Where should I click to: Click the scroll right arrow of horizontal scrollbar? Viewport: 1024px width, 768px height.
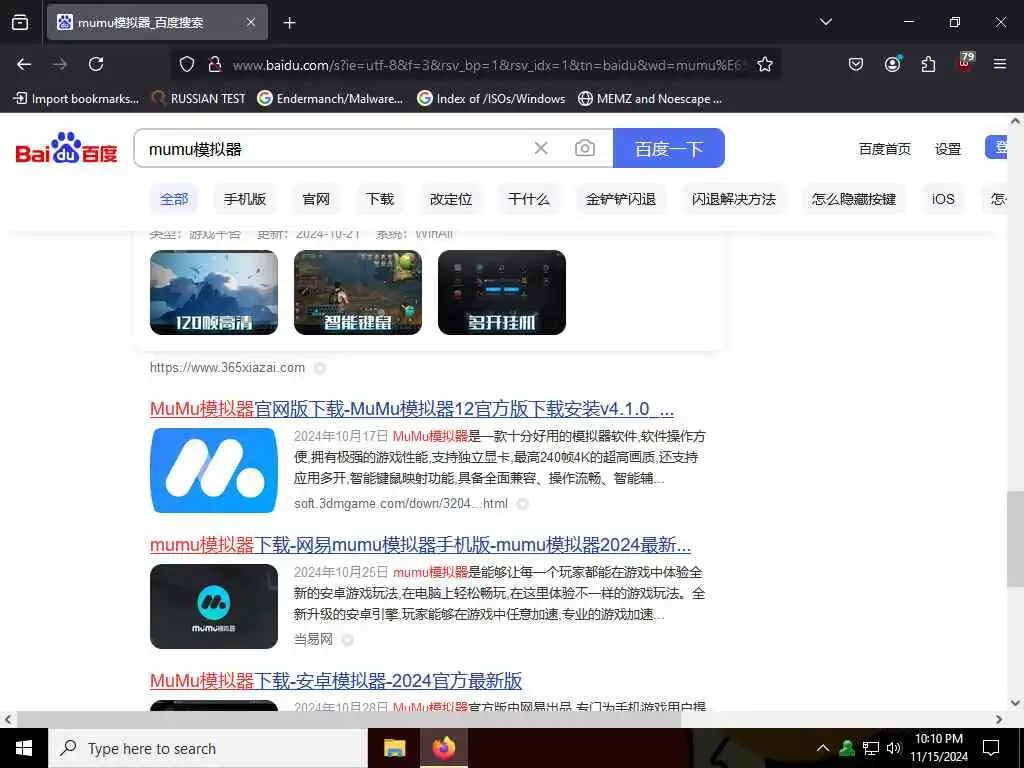[999, 719]
